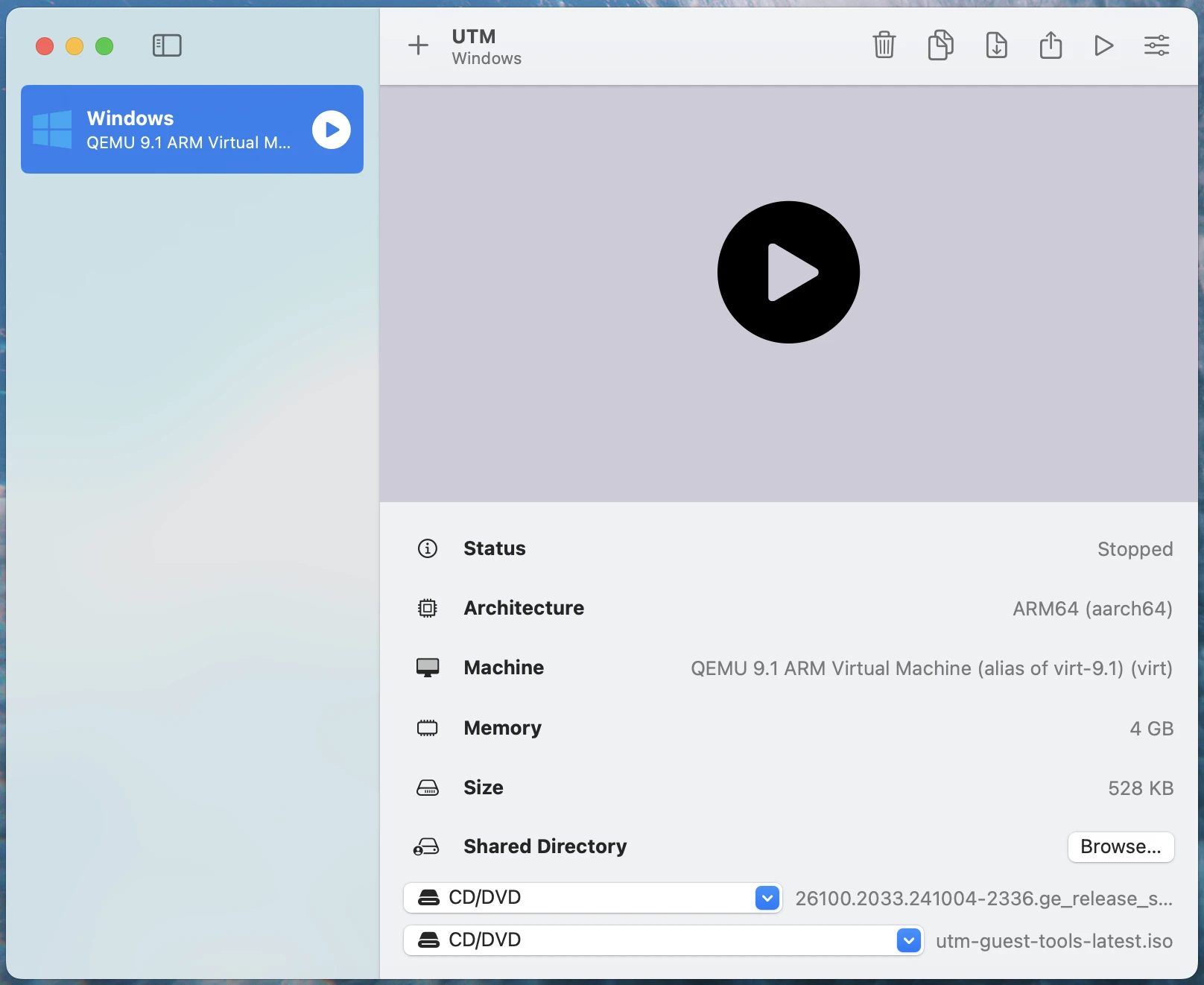Share the selected VM
Viewport: 1204px width, 985px height.
[x=1051, y=45]
